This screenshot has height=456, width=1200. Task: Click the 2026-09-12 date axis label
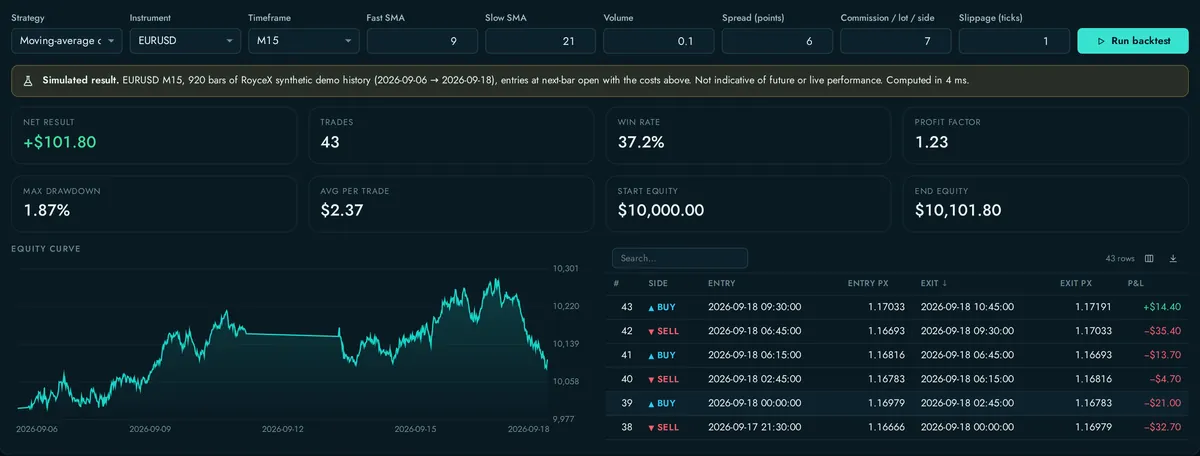[x=283, y=429]
